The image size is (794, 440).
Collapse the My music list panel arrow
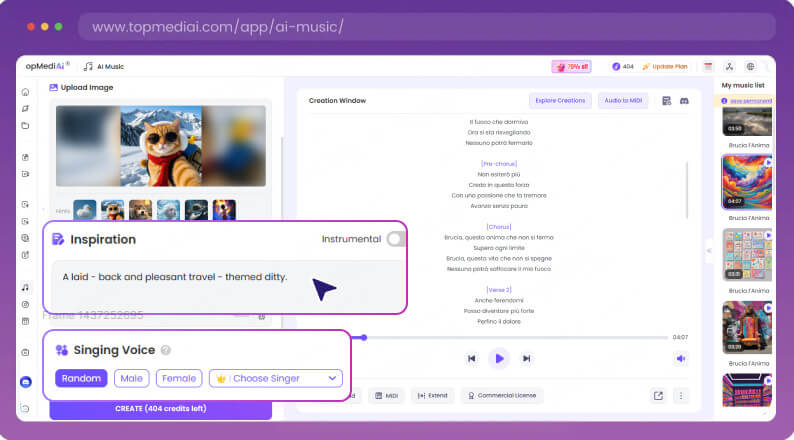click(709, 249)
